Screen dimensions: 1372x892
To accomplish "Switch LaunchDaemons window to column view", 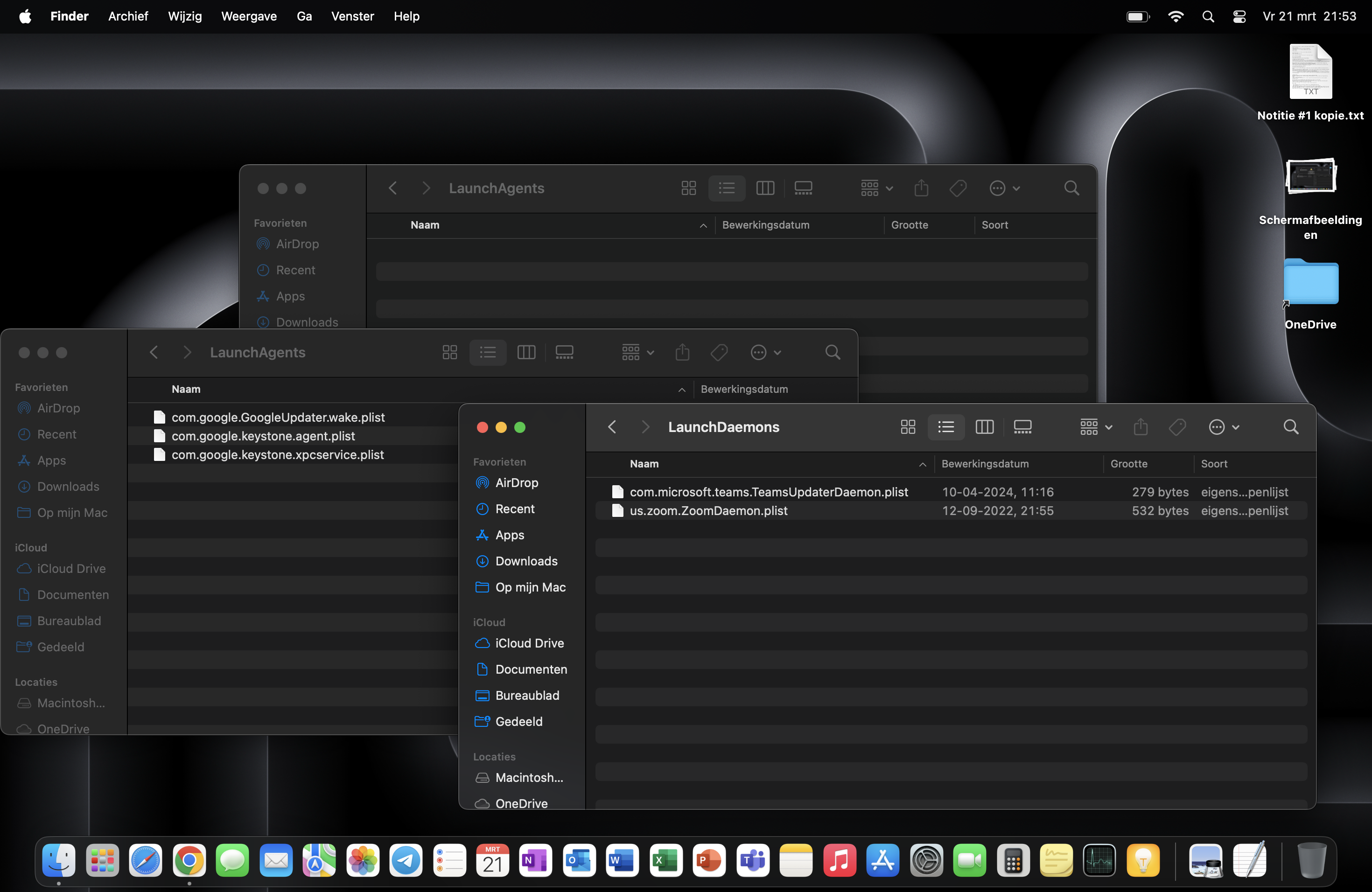I will click(x=984, y=427).
